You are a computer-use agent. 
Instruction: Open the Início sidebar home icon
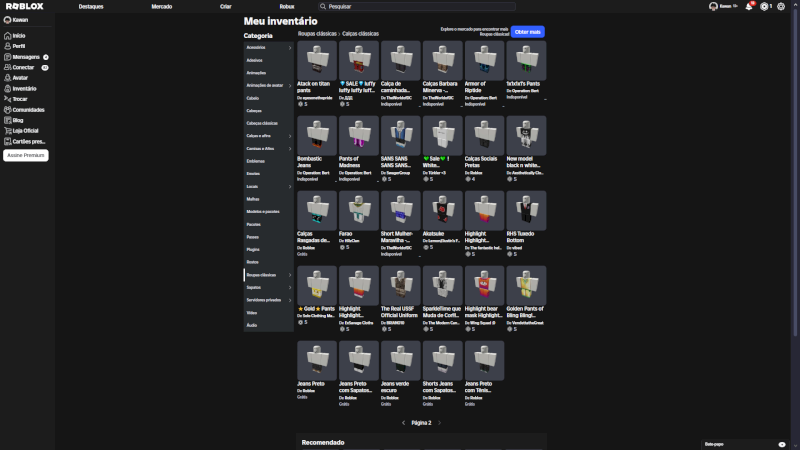pyautogui.click(x=8, y=36)
